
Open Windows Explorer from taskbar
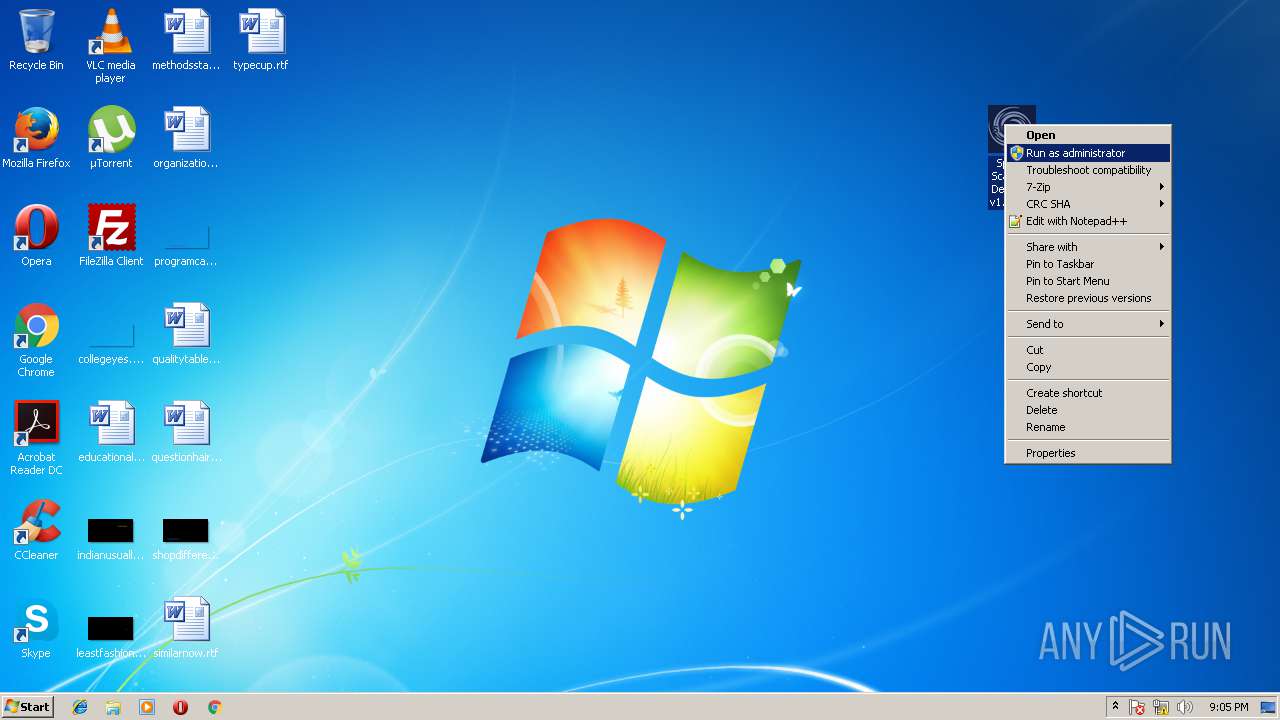click(x=113, y=707)
